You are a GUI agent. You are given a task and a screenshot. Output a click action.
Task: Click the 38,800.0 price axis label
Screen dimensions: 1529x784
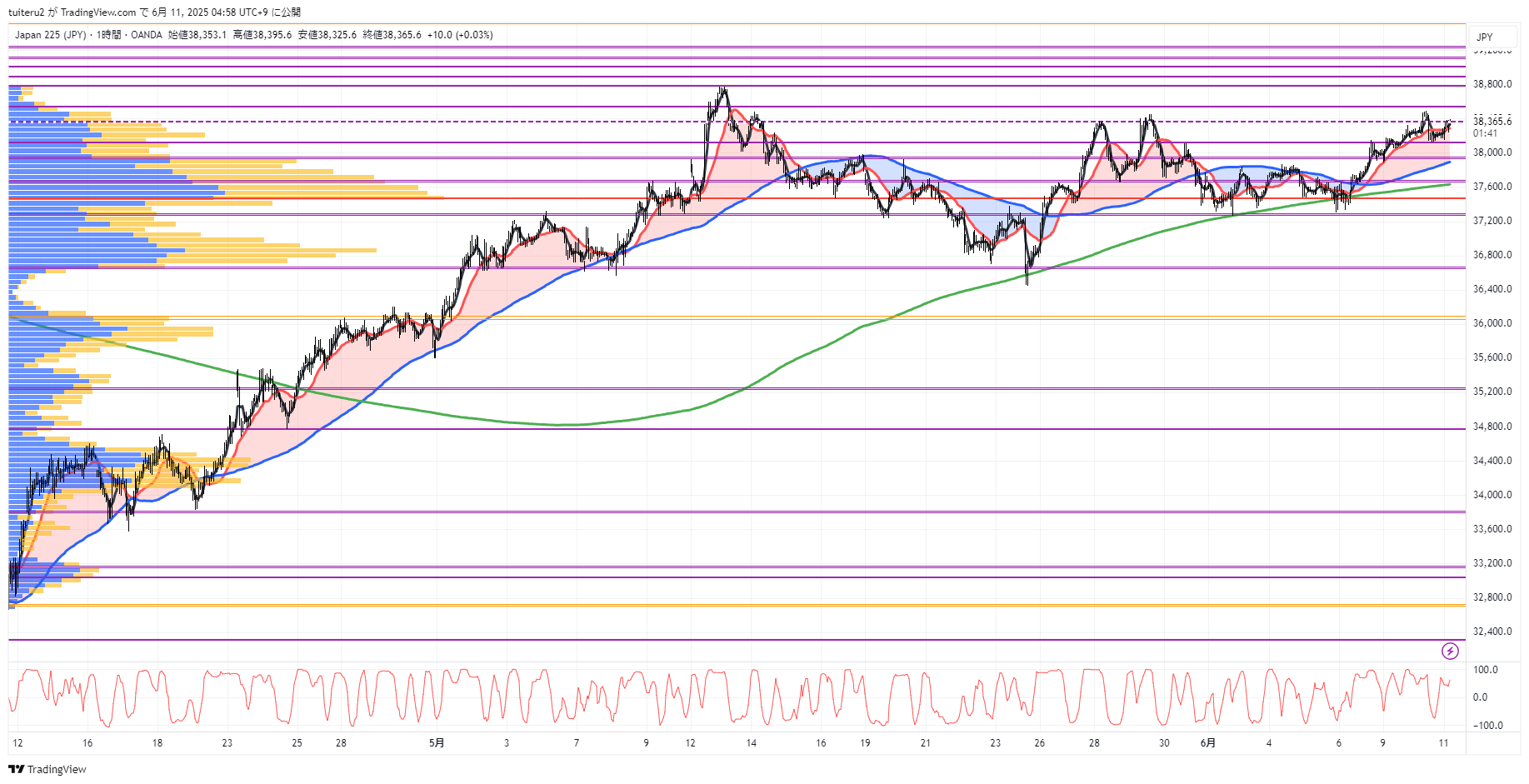tap(1492, 84)
